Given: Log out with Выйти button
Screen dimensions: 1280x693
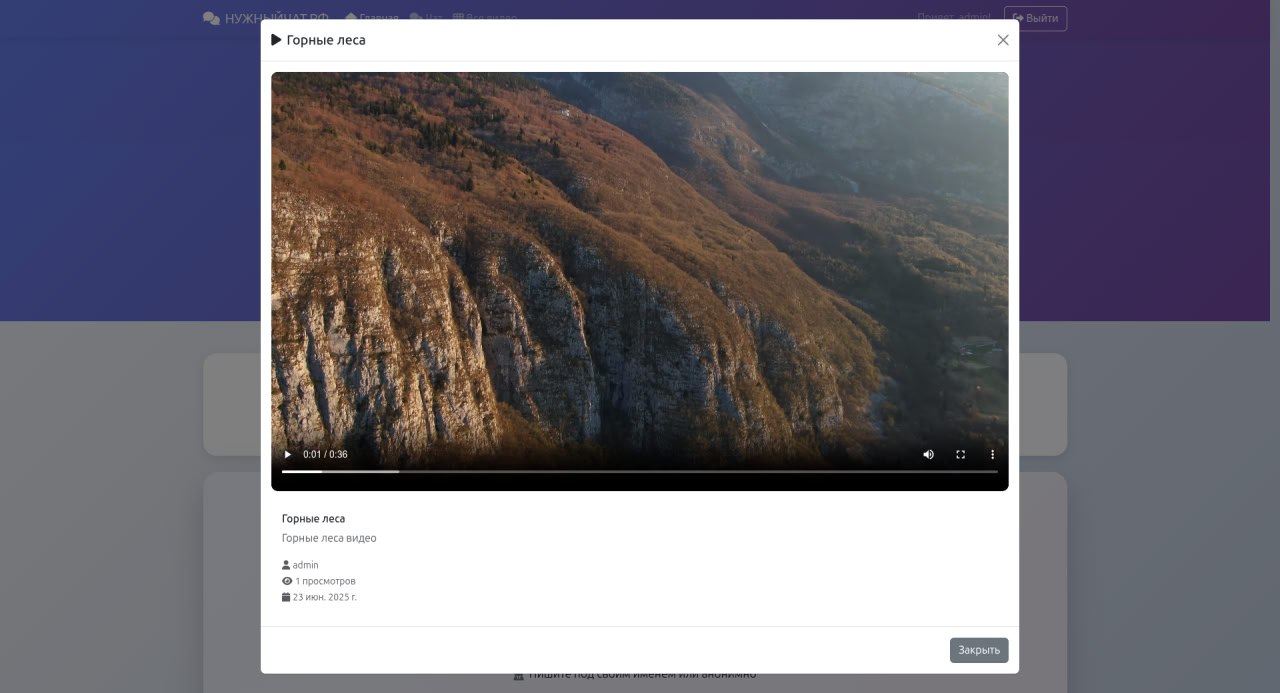Looking at the screenshot, I should 1035,18.
